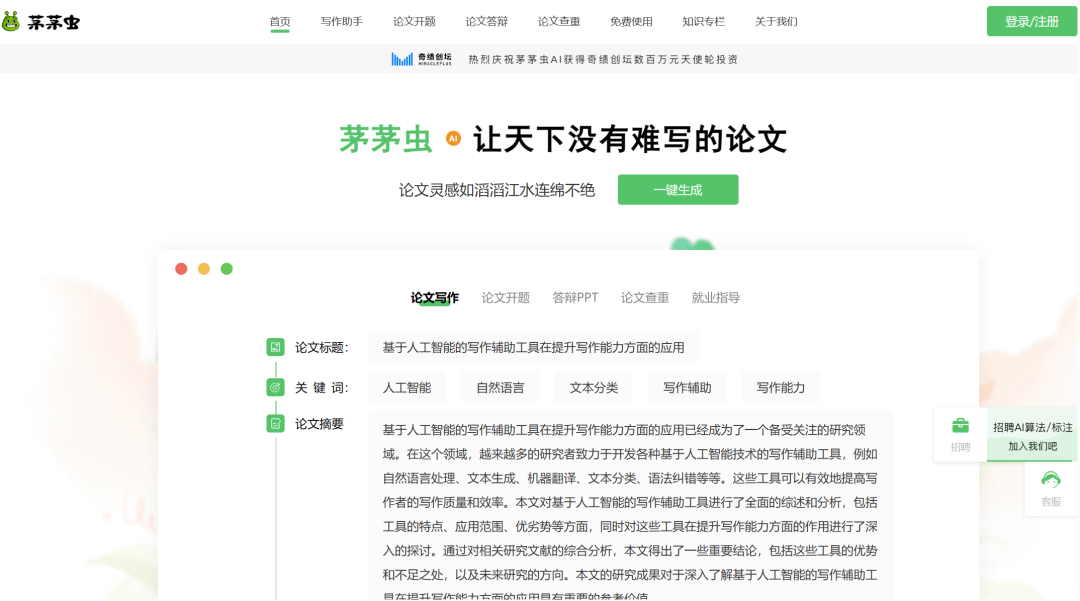Switch to the 就业指导 tab
The height and width of the screenshot is (601, 1080).
(x=715, y=297)
